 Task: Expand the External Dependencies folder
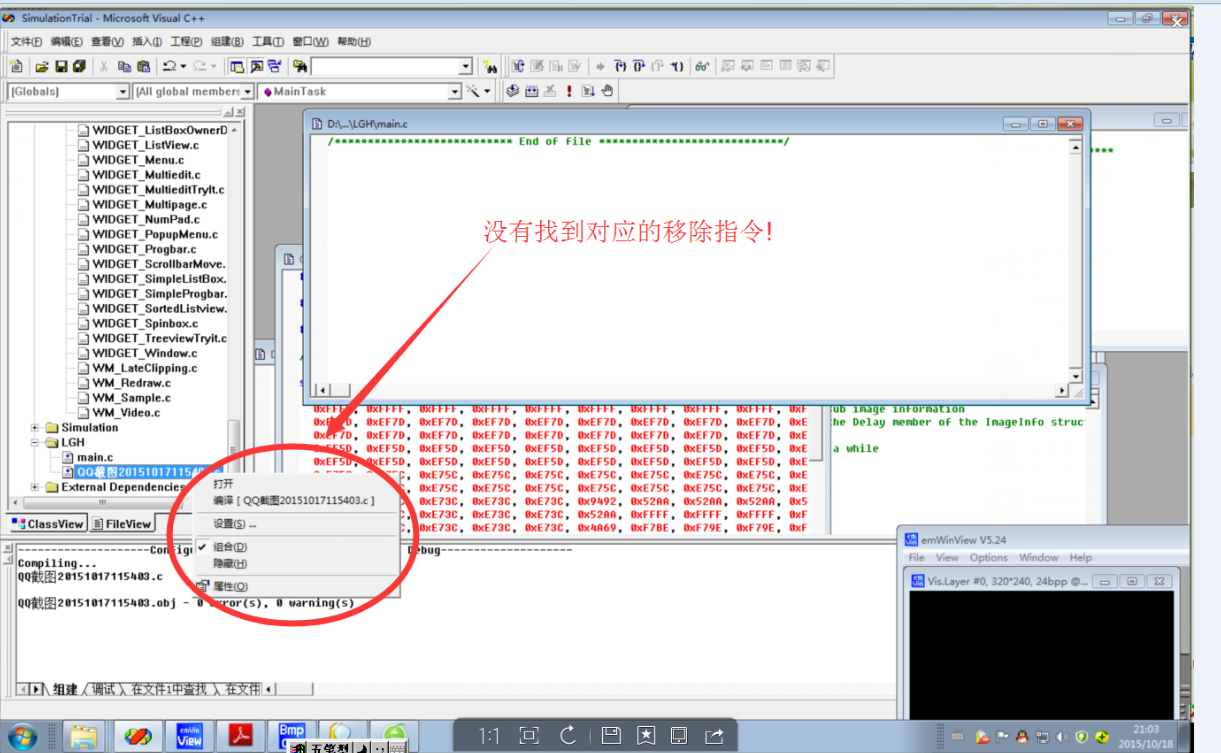point(36,487)
